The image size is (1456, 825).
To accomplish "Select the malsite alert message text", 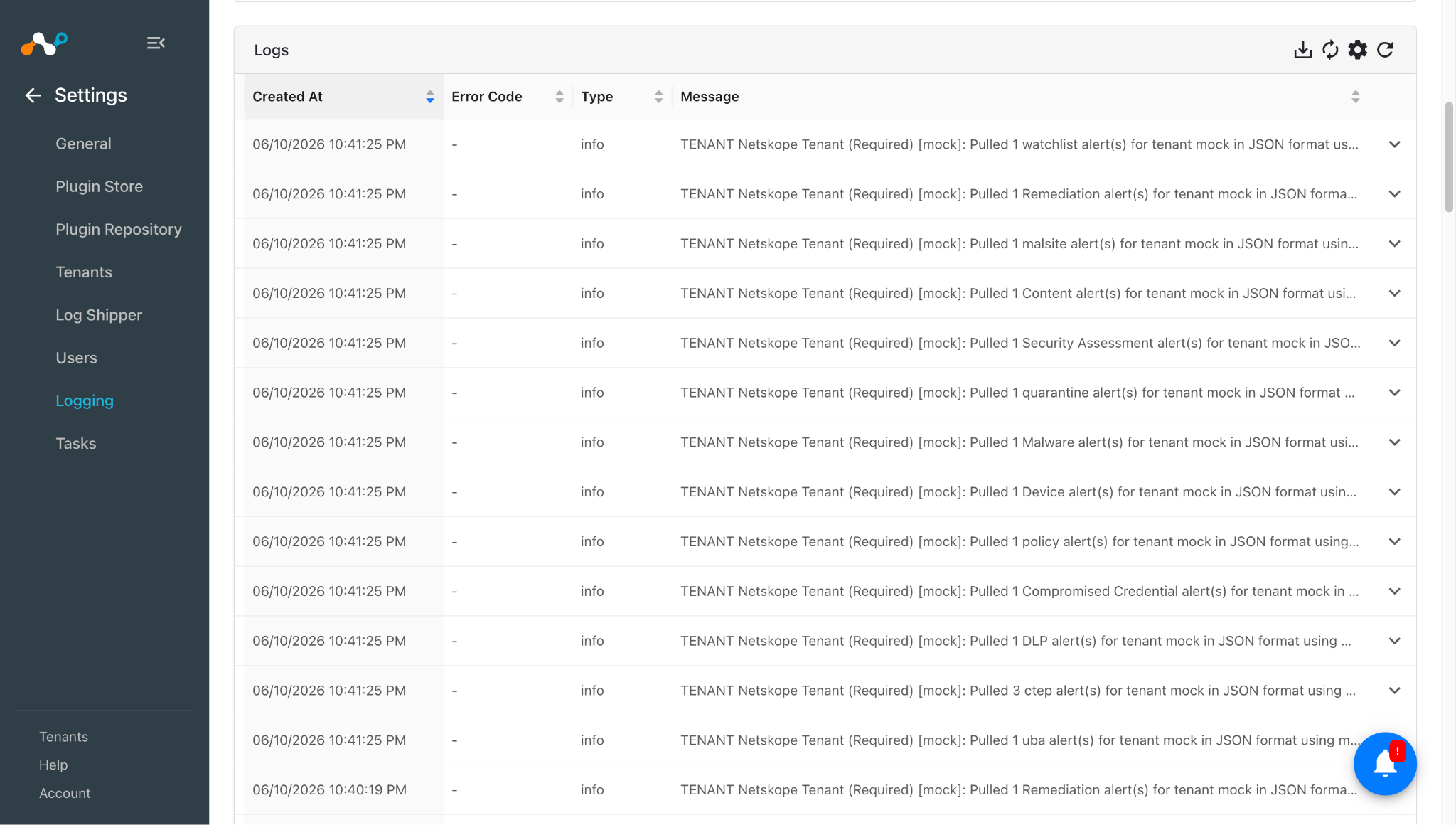I will (1019, 244).
